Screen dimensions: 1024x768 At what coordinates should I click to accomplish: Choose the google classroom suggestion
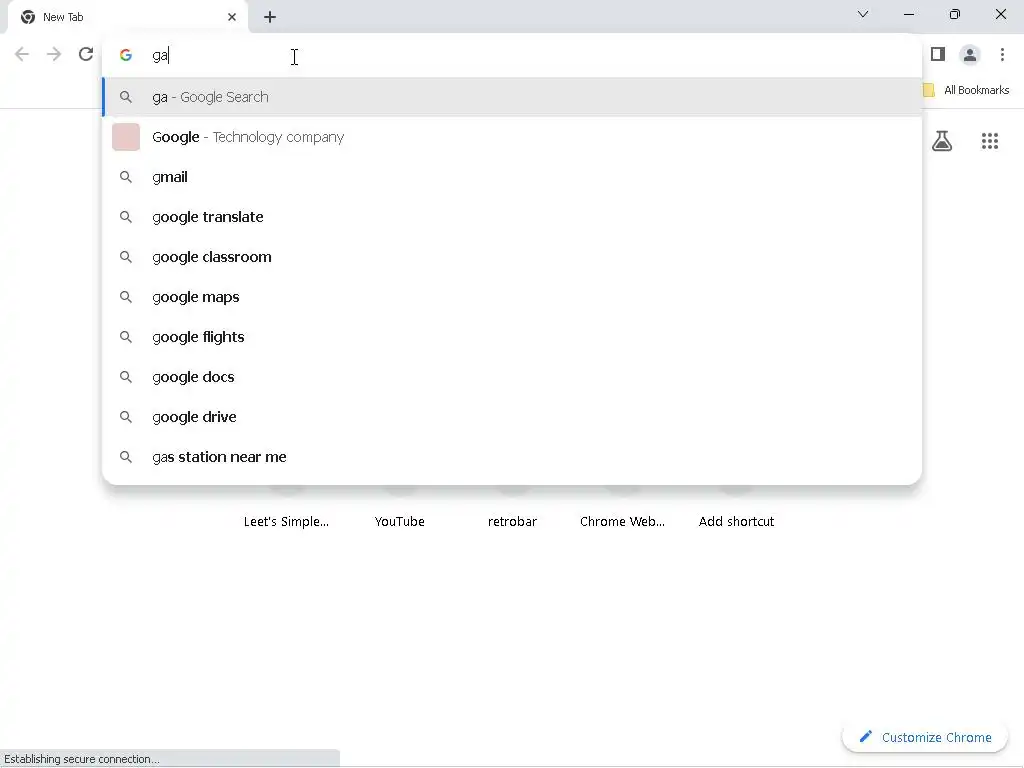(x=512, y=257)
